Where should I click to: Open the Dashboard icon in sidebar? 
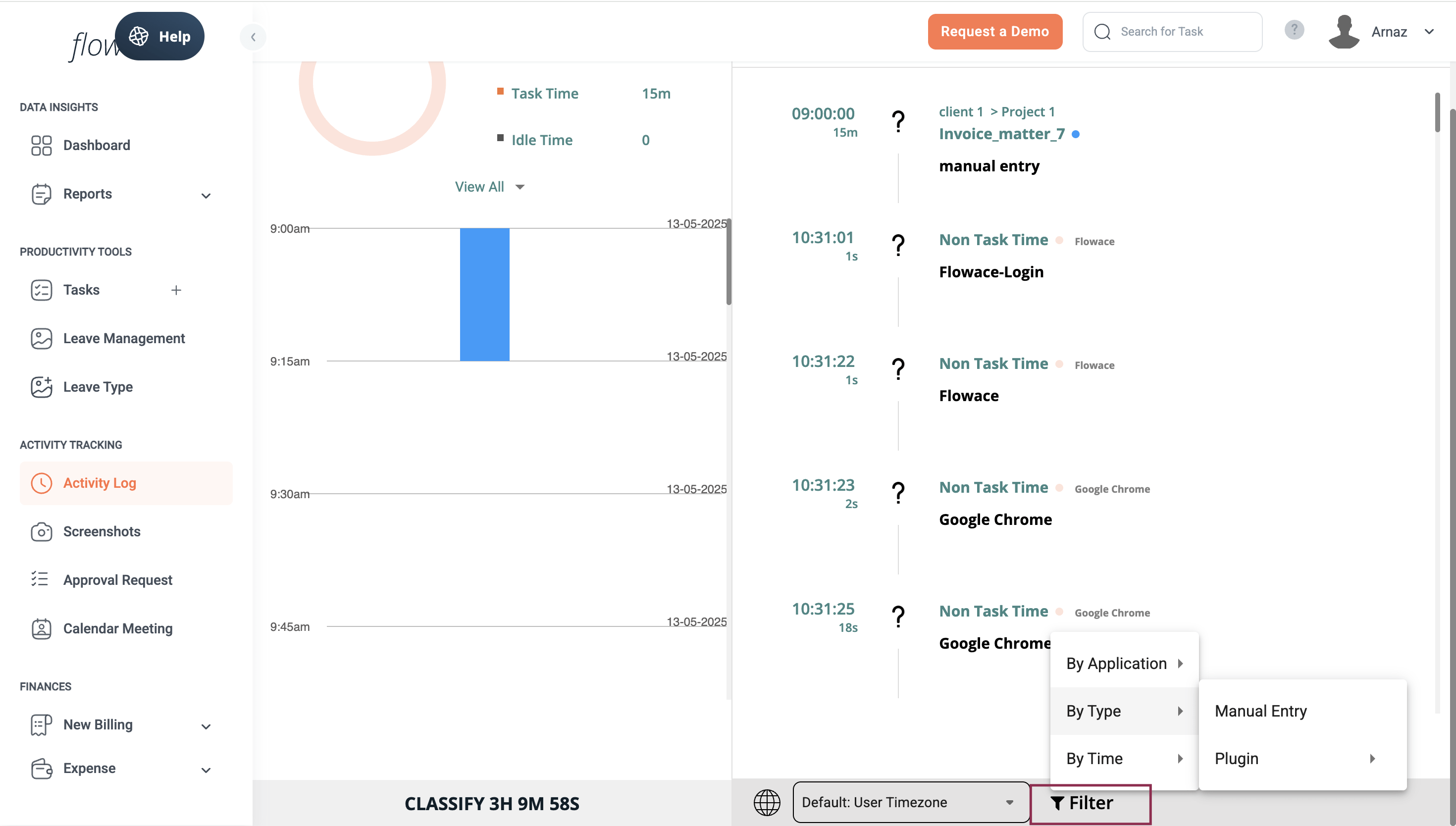tap(42, 145)
